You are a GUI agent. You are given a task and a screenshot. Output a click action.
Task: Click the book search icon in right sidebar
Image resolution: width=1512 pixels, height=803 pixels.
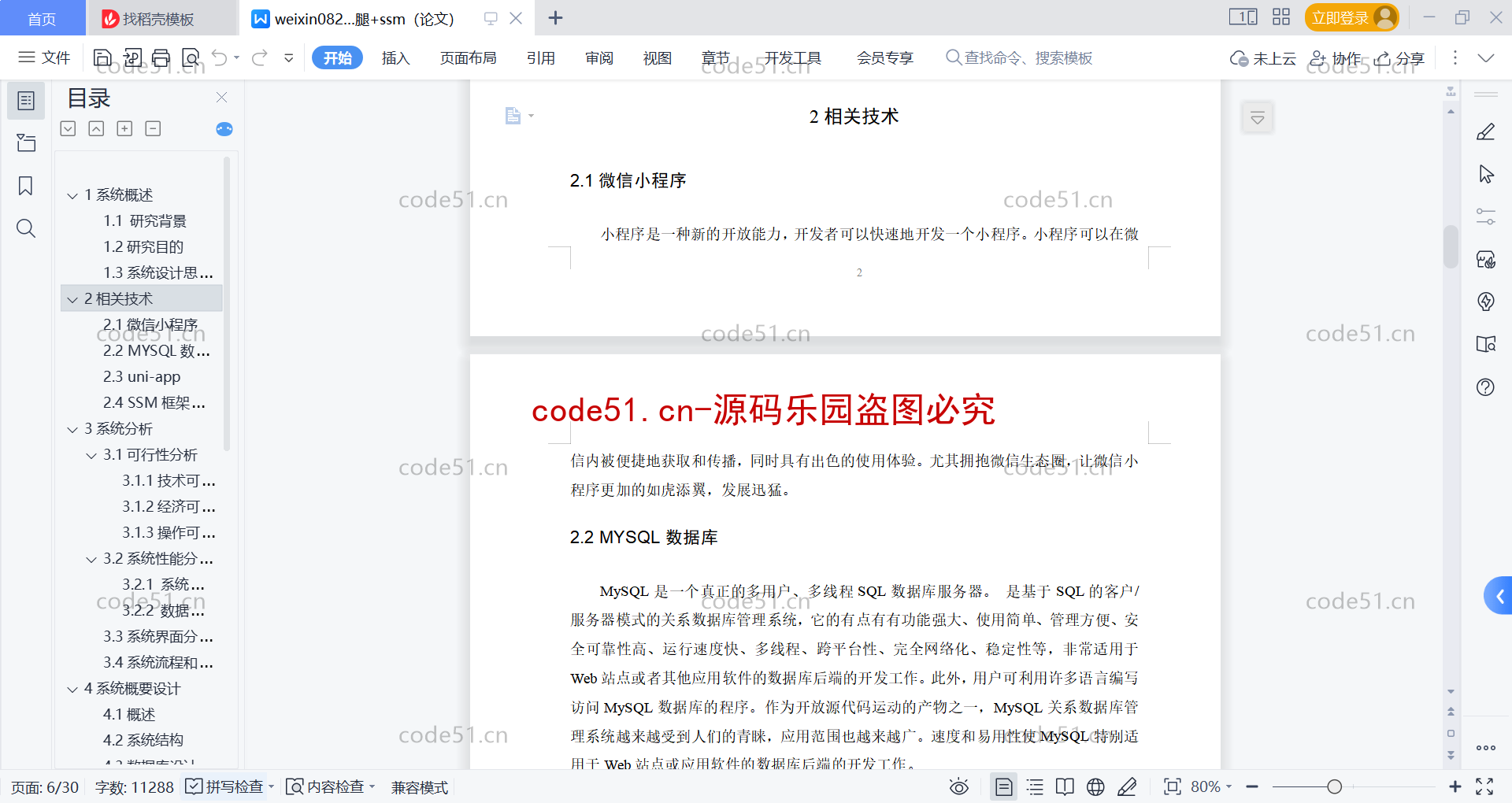point(1486,344)
